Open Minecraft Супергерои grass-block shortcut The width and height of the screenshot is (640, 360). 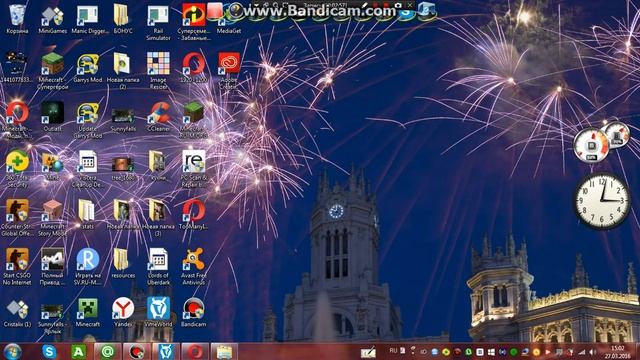[52, 71]
